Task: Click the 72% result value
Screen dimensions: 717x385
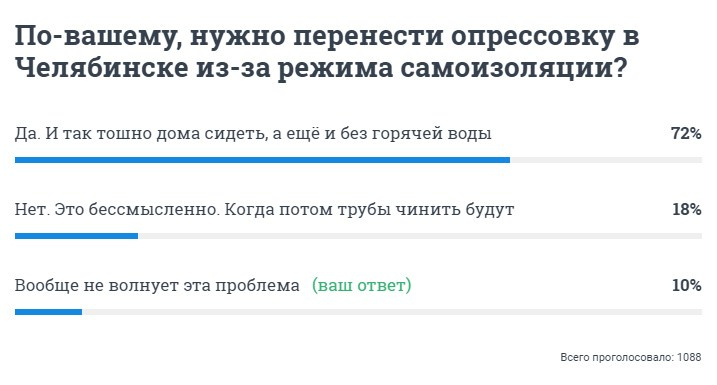Action: [x=686, y=134]
